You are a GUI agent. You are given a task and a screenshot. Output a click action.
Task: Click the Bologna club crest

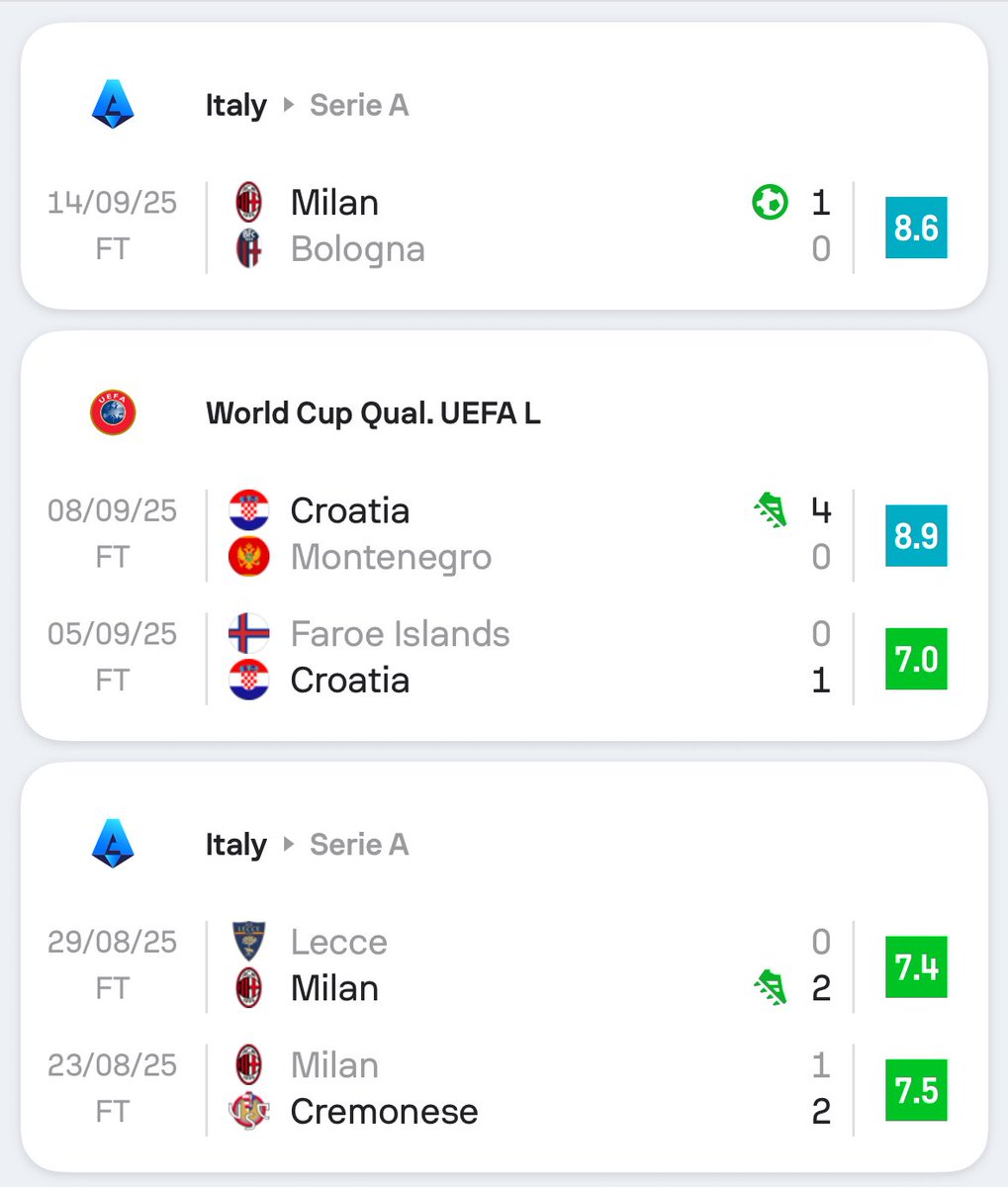coord(248,249)
